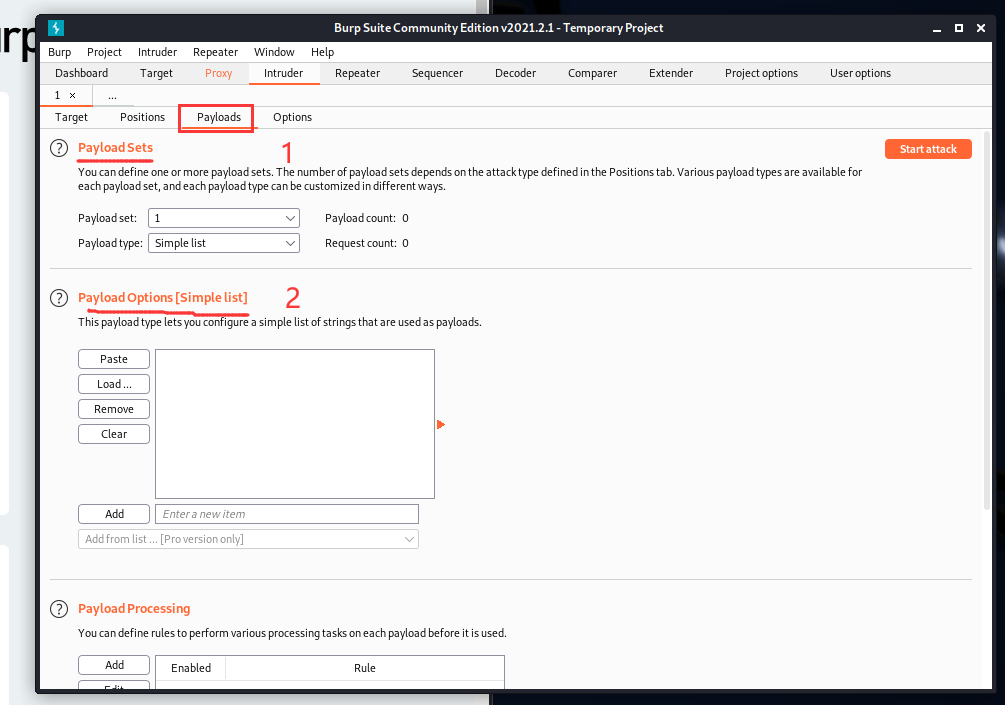Expand the Add from list Pro-only dropdown
This screenshot has height=705, width=1005.
pyautogui.click(x=248, y=539)
